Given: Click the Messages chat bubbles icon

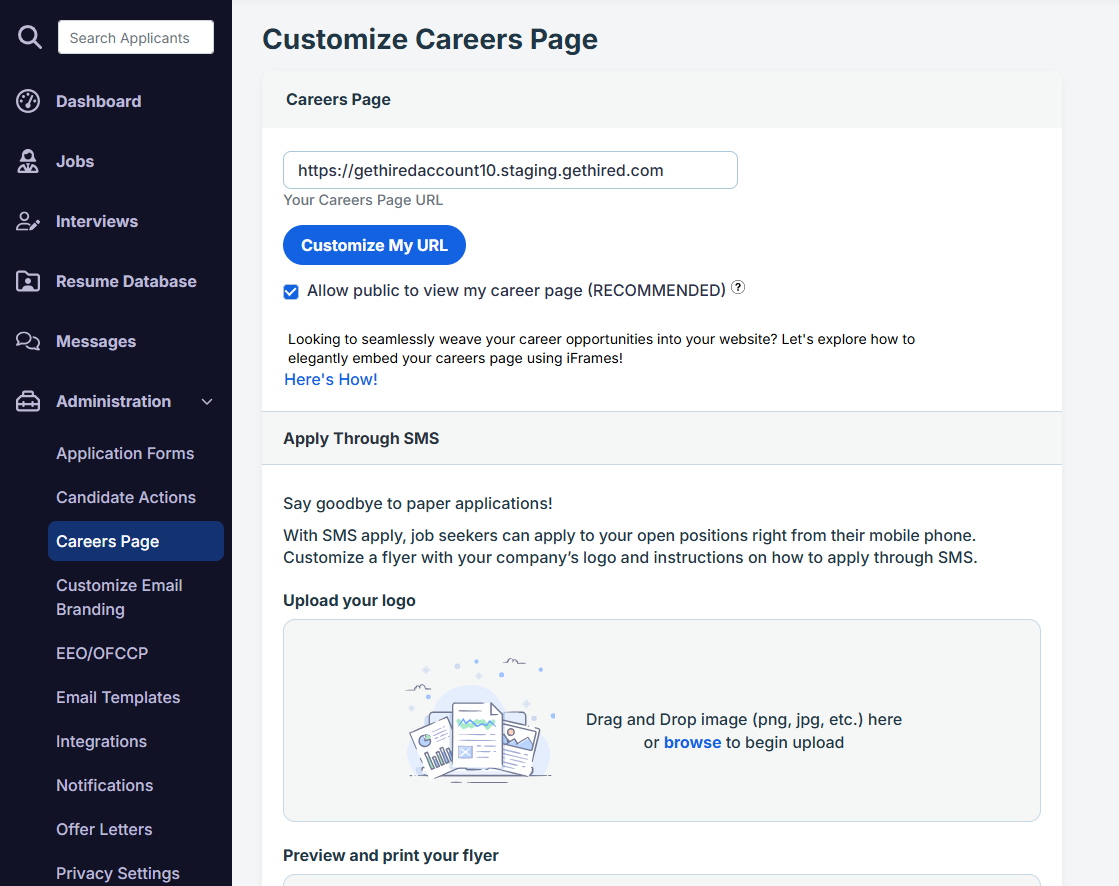Looking at the screenshot, I should pyautogui.click(x=28, y=341).
